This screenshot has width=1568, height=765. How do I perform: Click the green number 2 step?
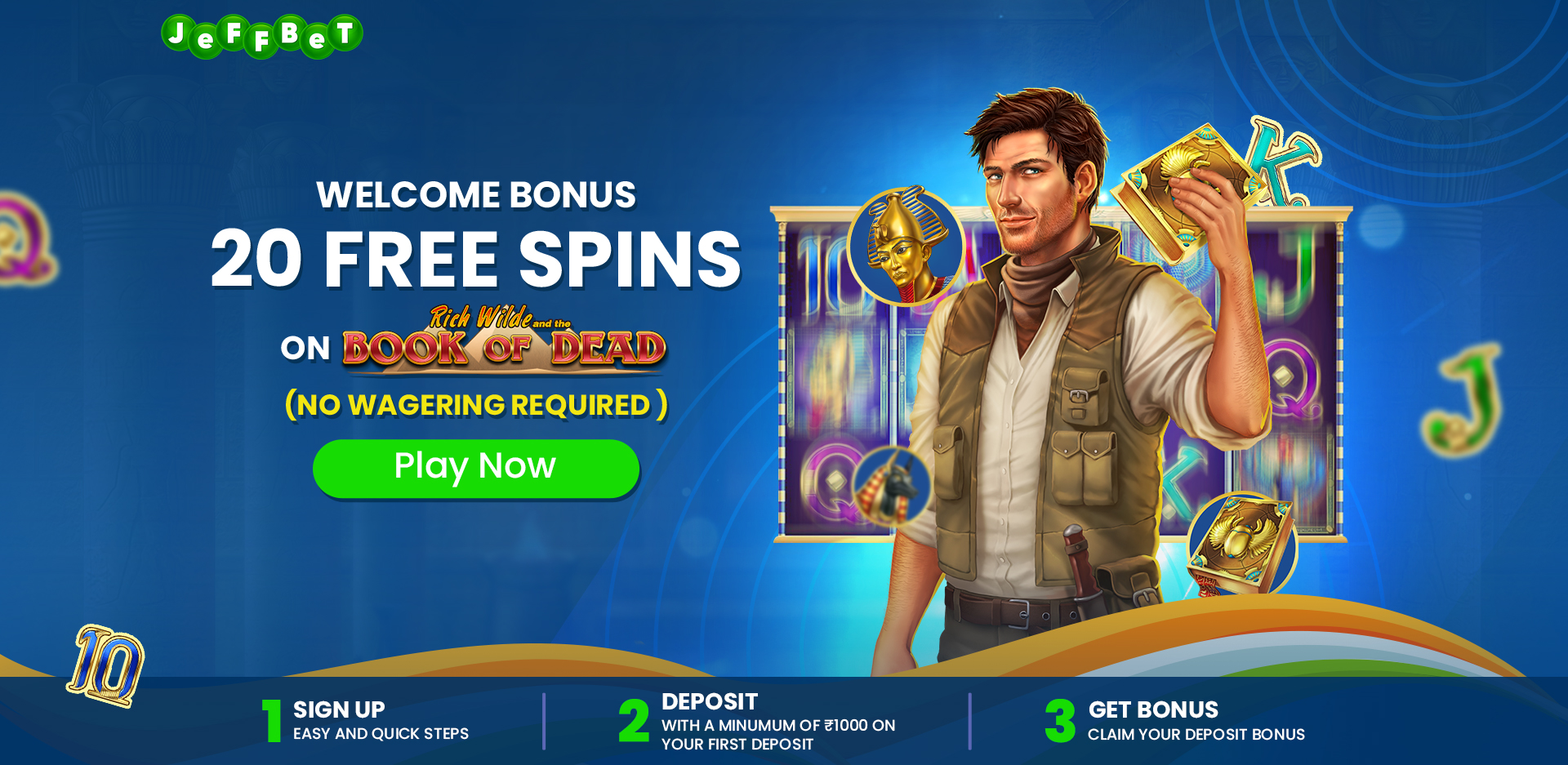634,720
